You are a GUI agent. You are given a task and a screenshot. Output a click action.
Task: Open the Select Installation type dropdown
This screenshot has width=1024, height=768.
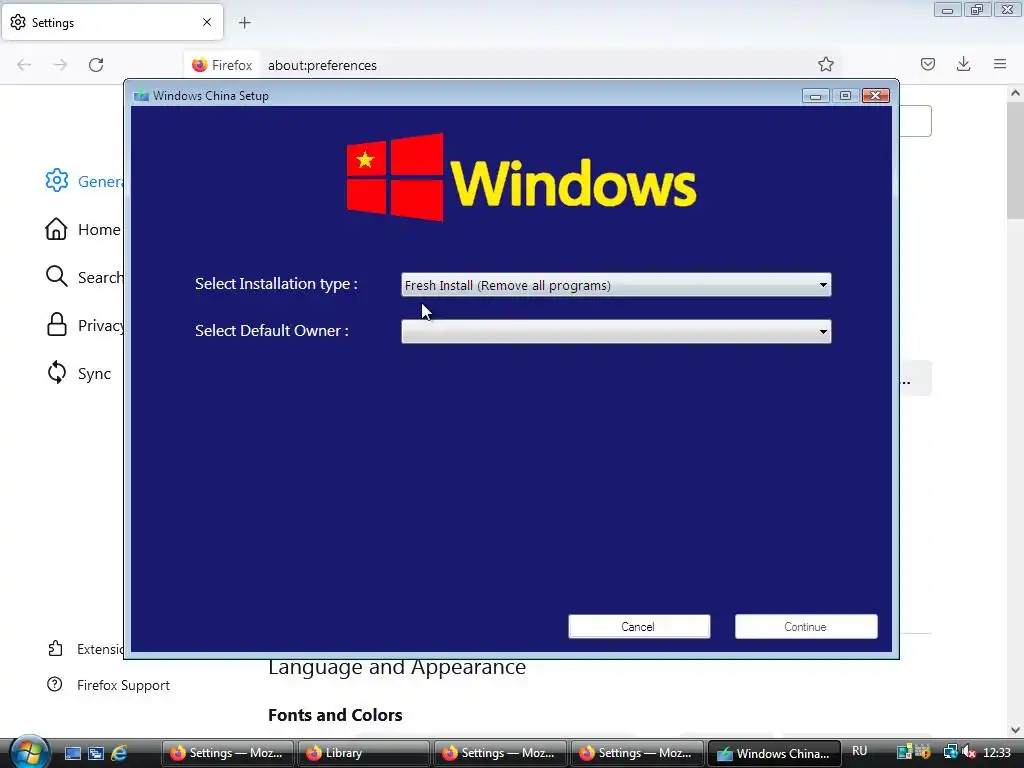(x=616, y=285)
